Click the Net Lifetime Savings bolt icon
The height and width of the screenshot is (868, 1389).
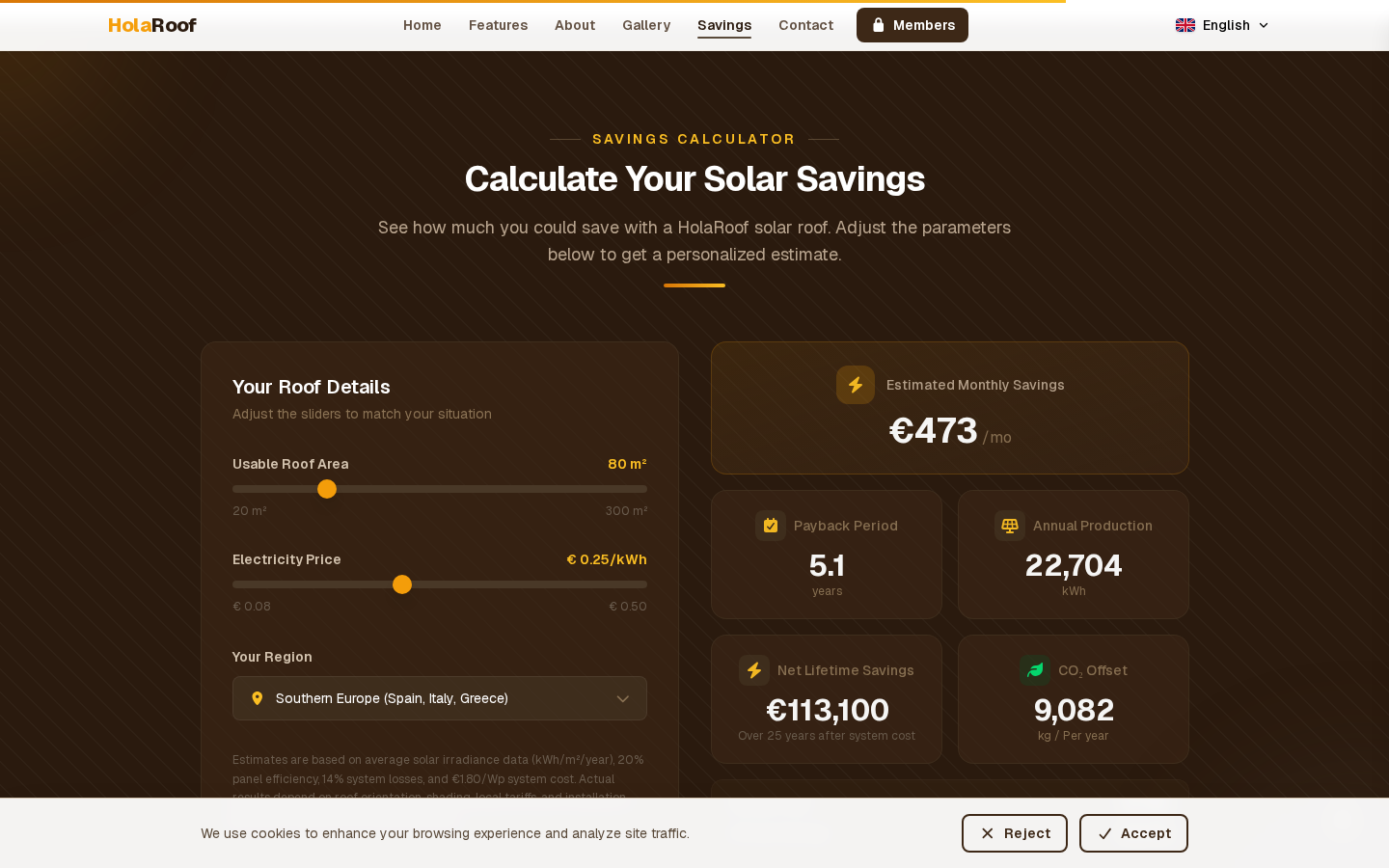[754, 670]
